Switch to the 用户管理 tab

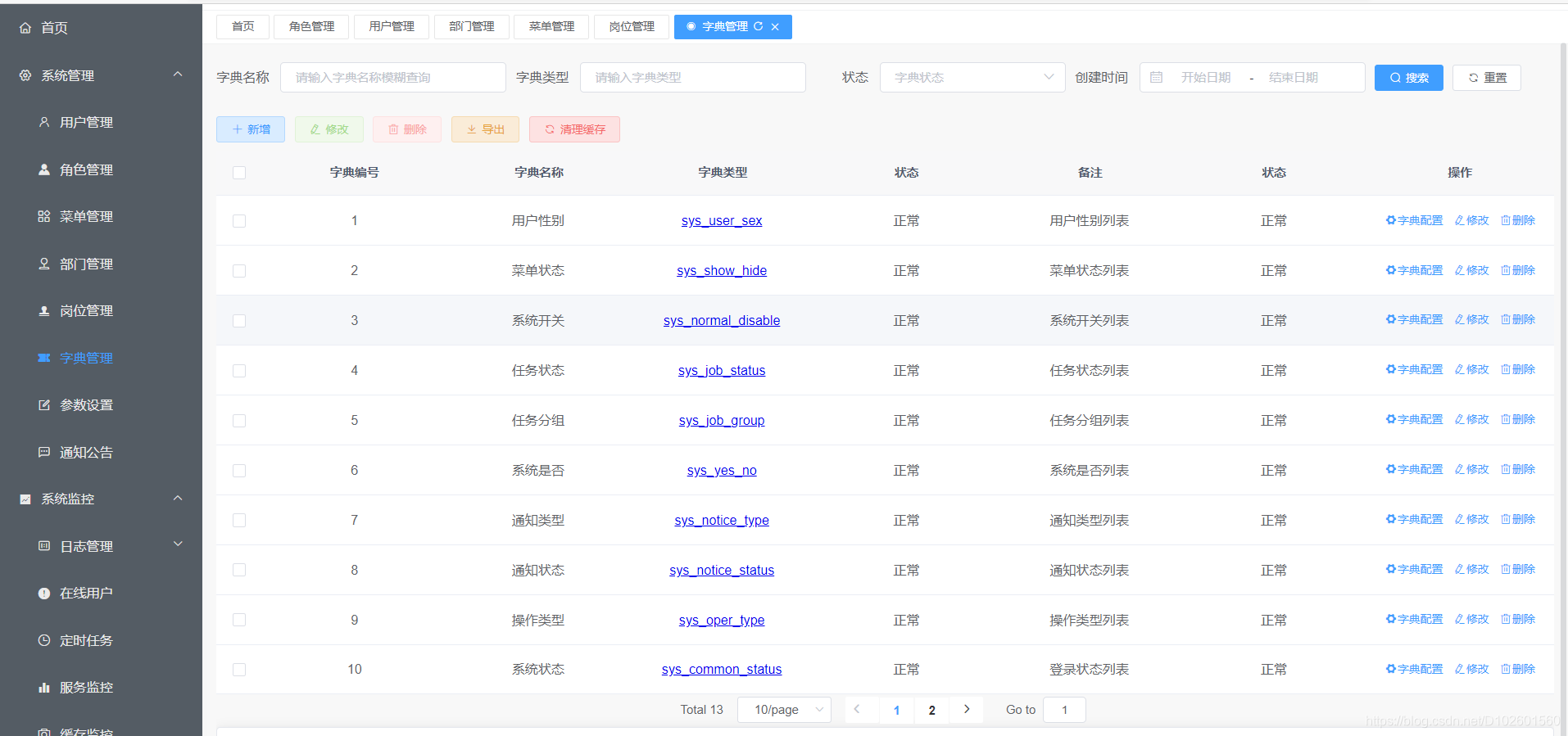[x=392, y=27]
